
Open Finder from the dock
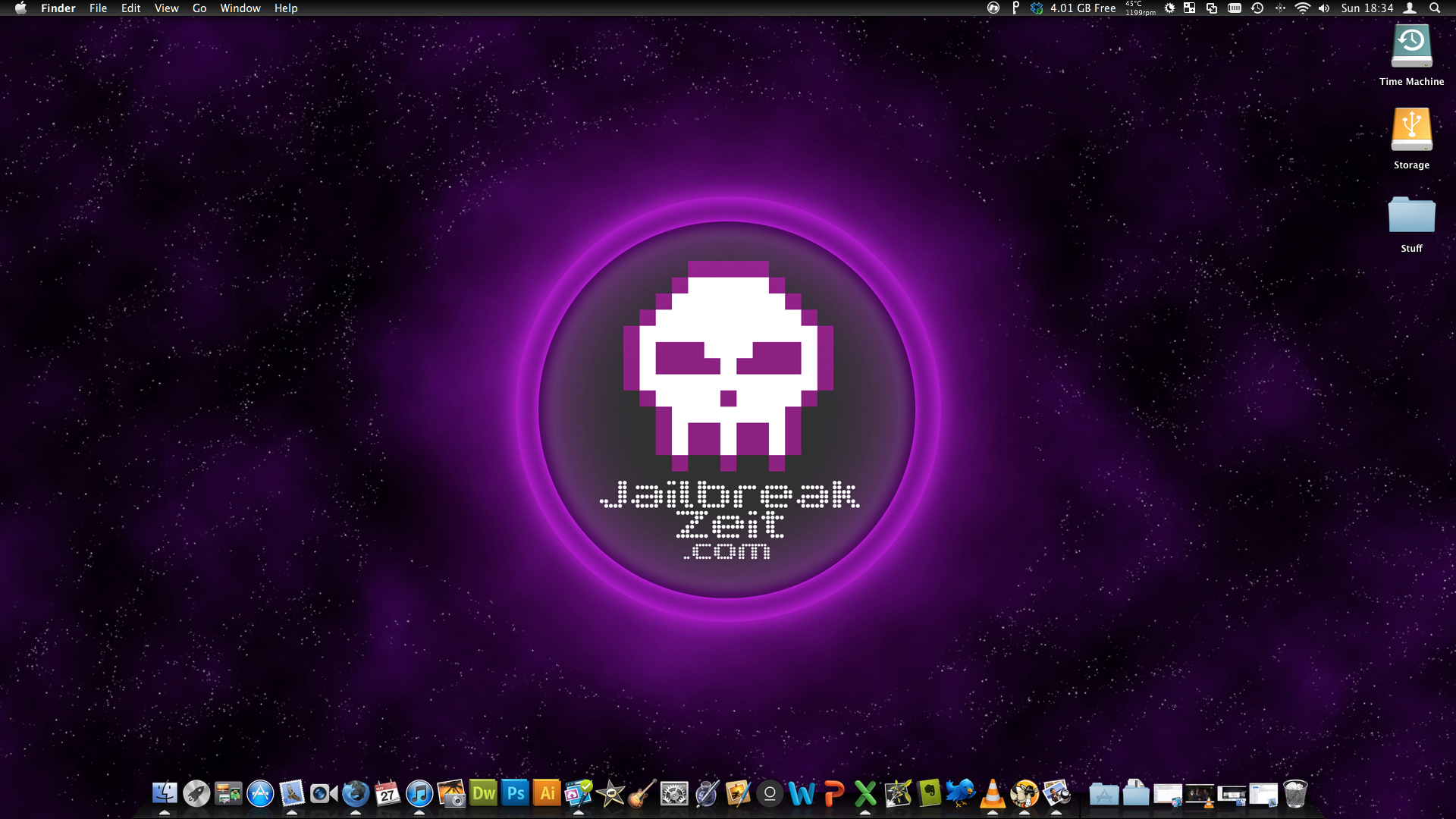[x=165, y=794]
